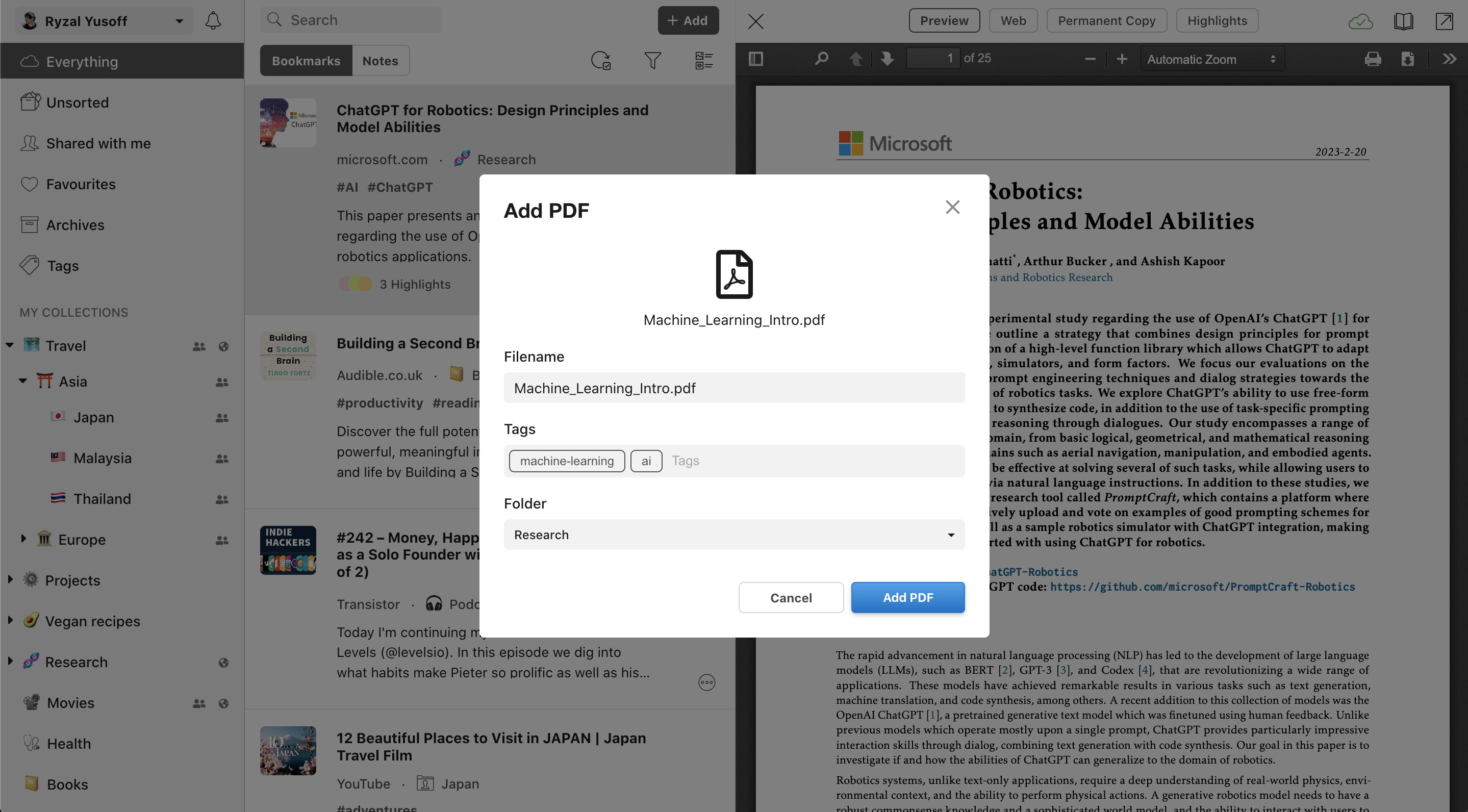Click the PDF page number field
The width and height of the screenshot is (1468, 812).
932,59
